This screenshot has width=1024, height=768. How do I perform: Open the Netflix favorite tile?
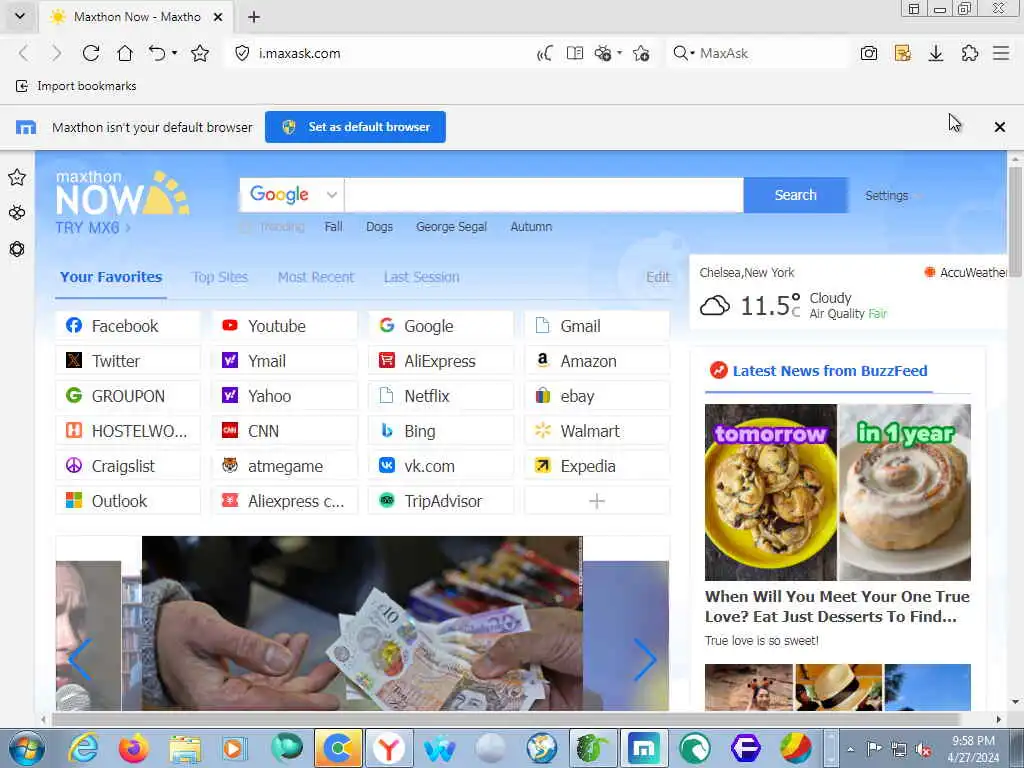point(441,396)
